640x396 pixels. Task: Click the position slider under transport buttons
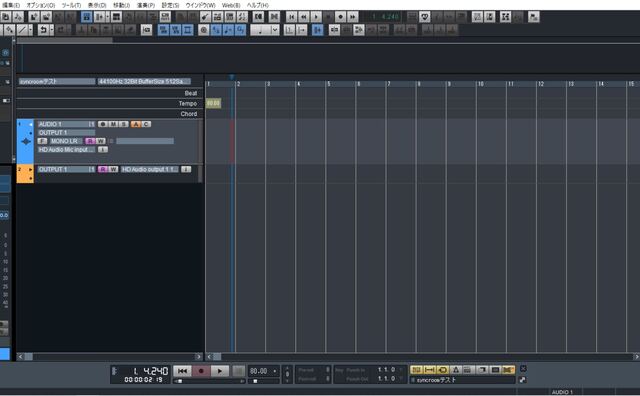(x=209, y=381)
